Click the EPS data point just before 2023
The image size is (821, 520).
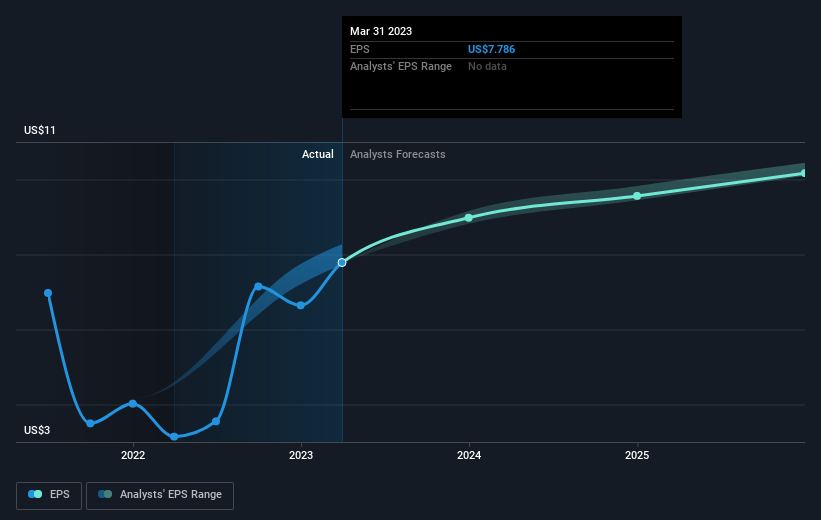[301, 305]
